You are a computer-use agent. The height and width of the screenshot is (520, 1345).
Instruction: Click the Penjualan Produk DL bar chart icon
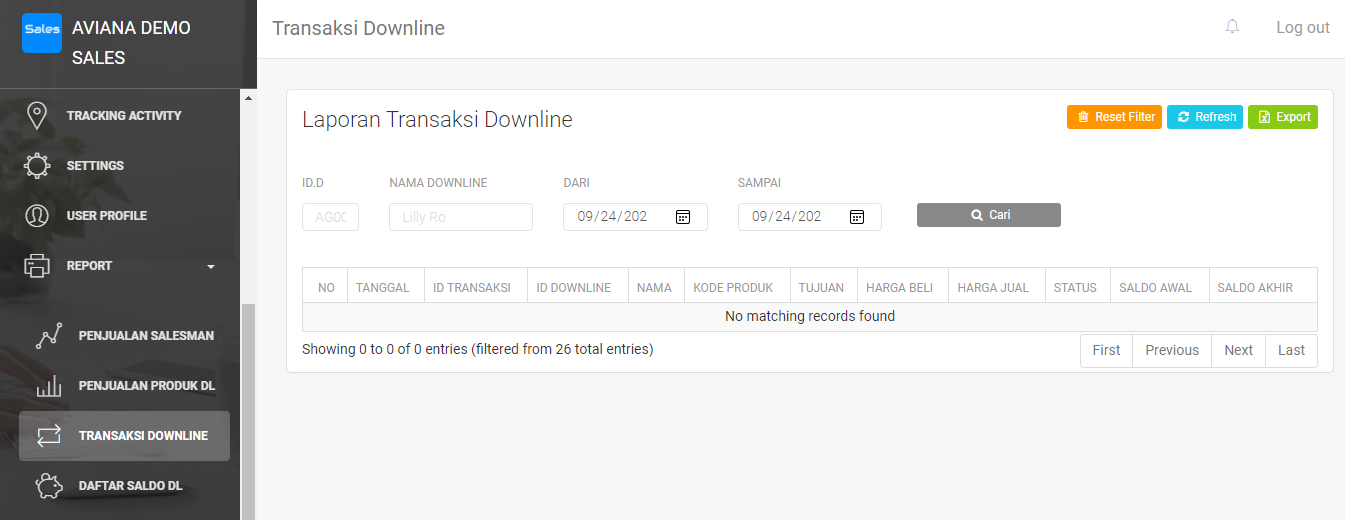point(49,386)
